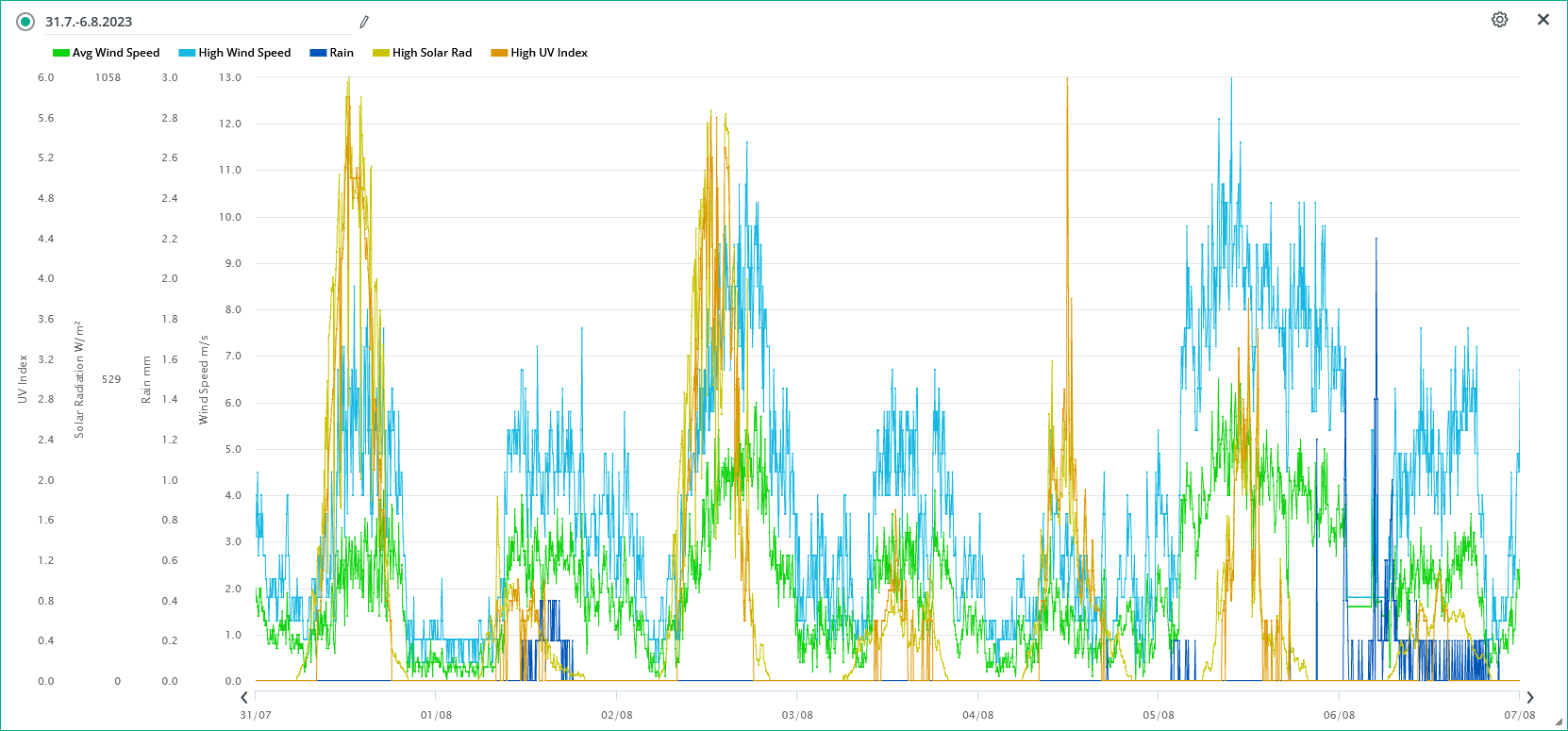This screenshot has width=1568, height=731.
Task: Go to previous period with left arrow
Action: pyautogui.click(x=244, y=698)
